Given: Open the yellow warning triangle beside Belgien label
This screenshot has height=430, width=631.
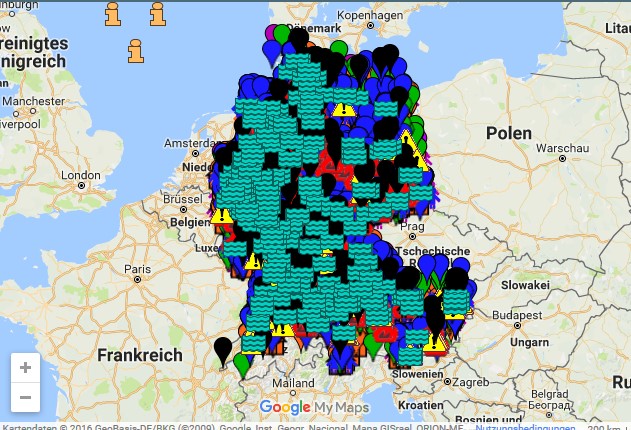Looking at the screenshot, I should coord(221,213).
